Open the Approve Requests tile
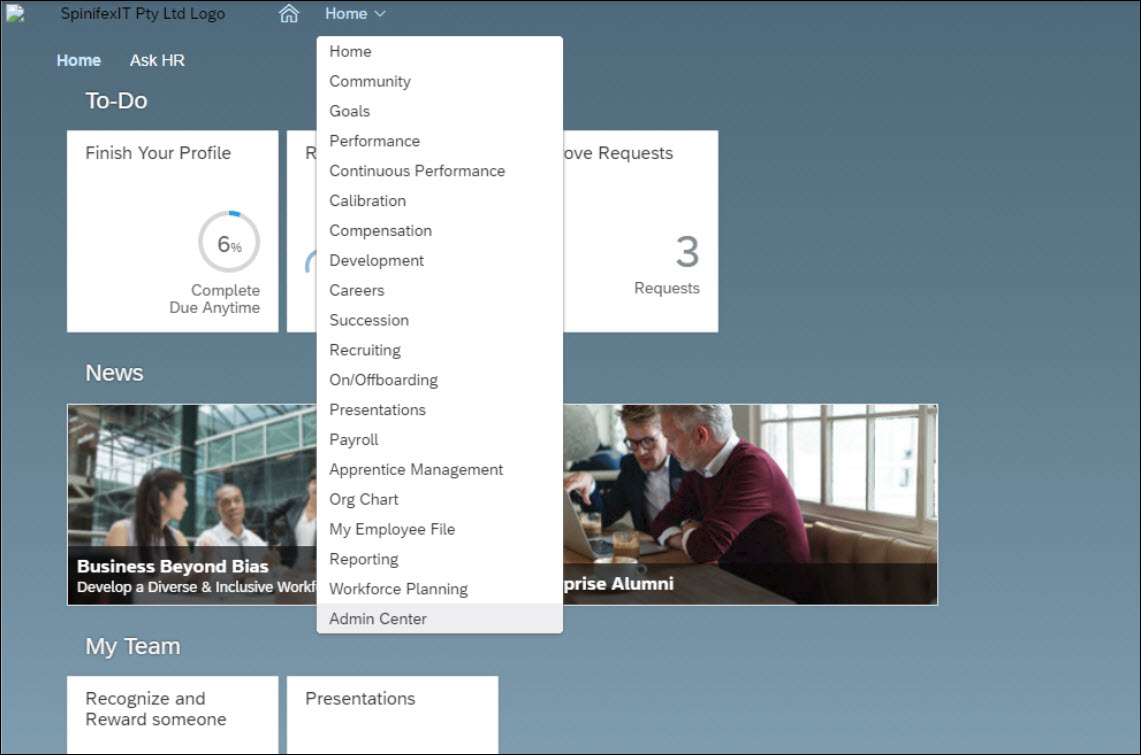Viewport: 1141px width, 755px height. tap(640, 231)
